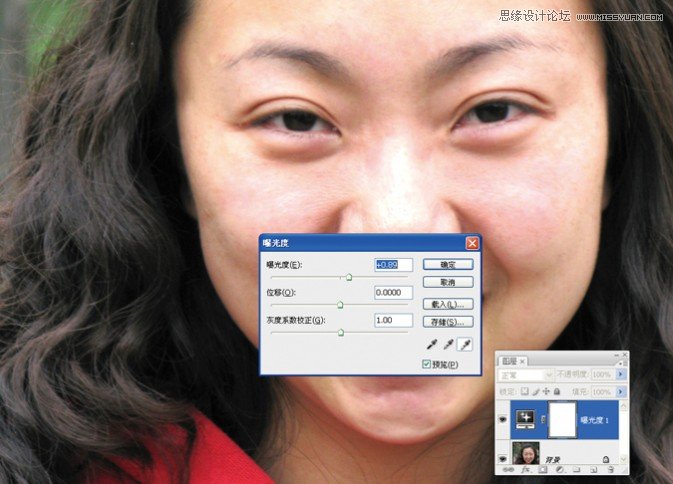Click the 曝光度 exposure slider handle
Viewport: 673px width, 484px height.
click(x=349, y=277)
